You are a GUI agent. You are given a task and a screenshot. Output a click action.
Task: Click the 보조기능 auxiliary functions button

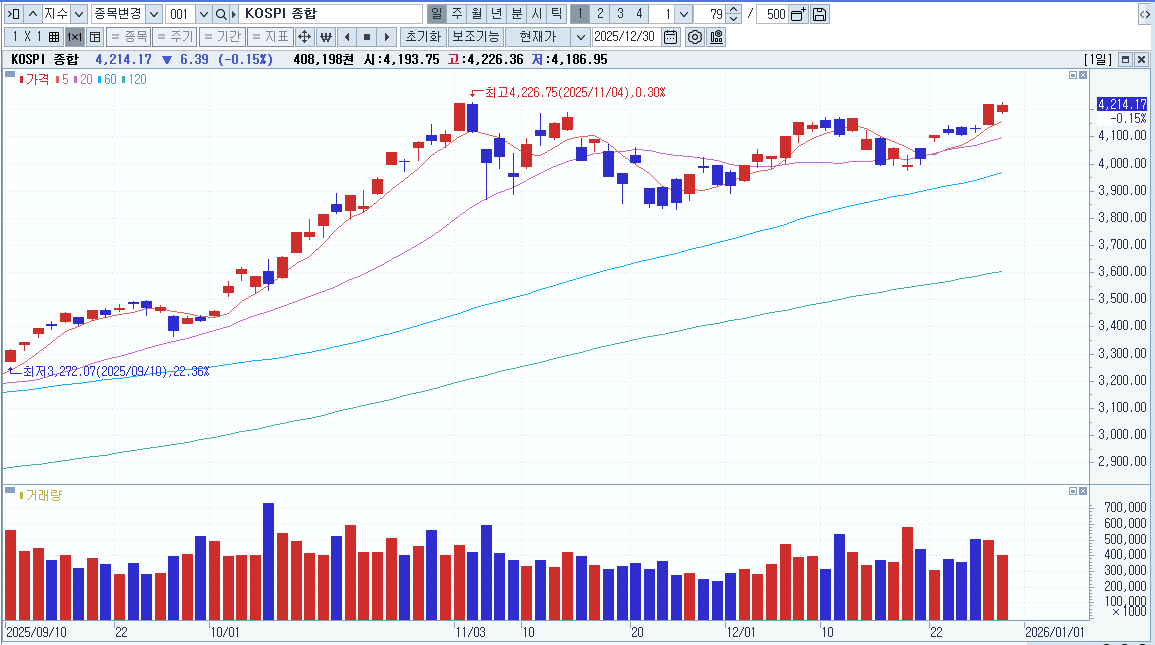475,37
